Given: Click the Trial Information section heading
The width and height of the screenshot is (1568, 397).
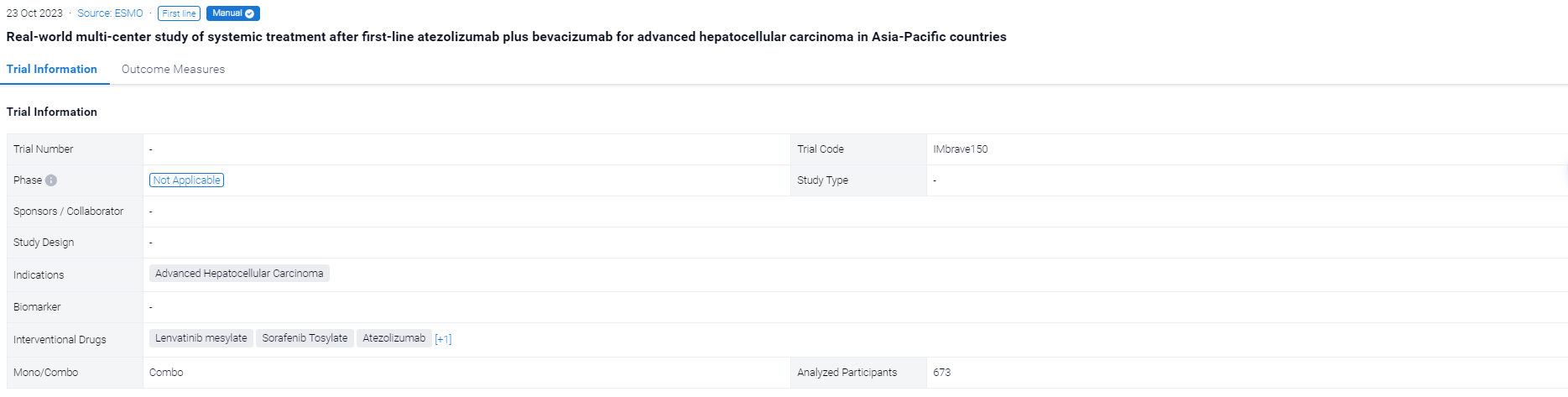Looking at the screenshot, I should pyautogui.click(x=52, y=112).
